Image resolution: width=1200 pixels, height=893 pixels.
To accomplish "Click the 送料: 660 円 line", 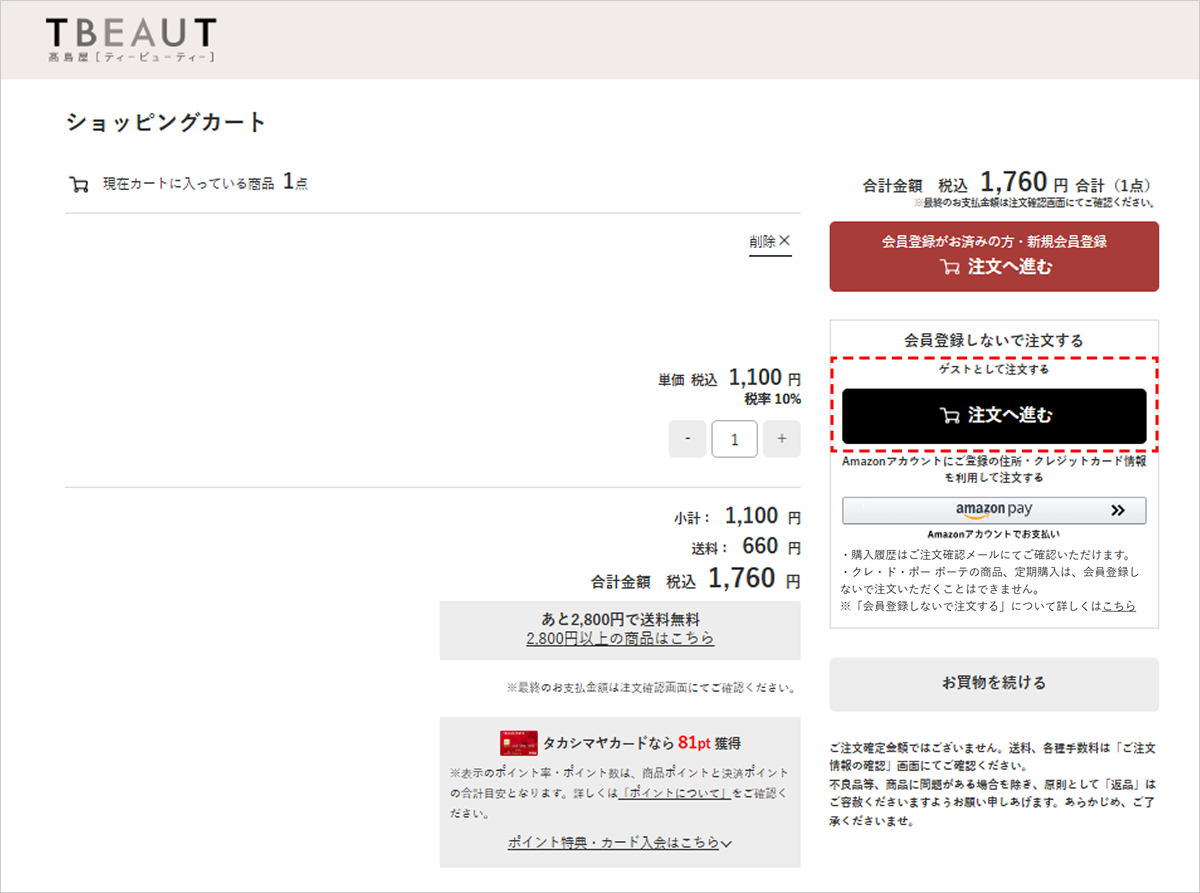I will point(746,547).
